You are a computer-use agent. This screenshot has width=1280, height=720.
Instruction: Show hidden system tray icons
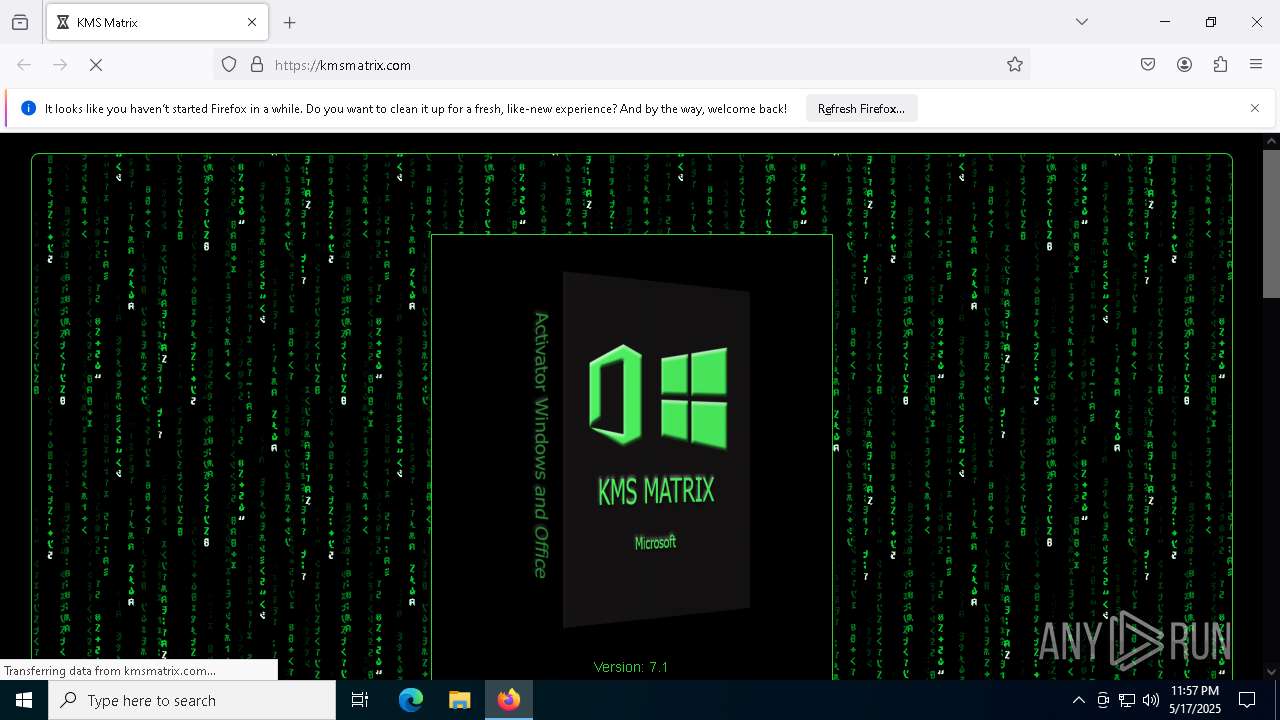(1078, 700)
